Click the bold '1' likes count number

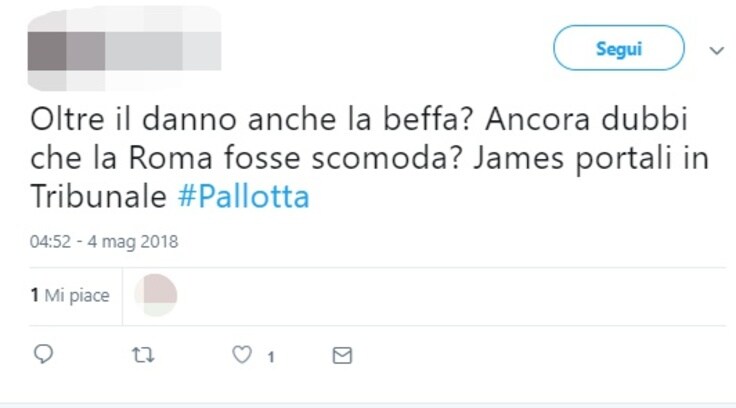[x=34, y=295]
